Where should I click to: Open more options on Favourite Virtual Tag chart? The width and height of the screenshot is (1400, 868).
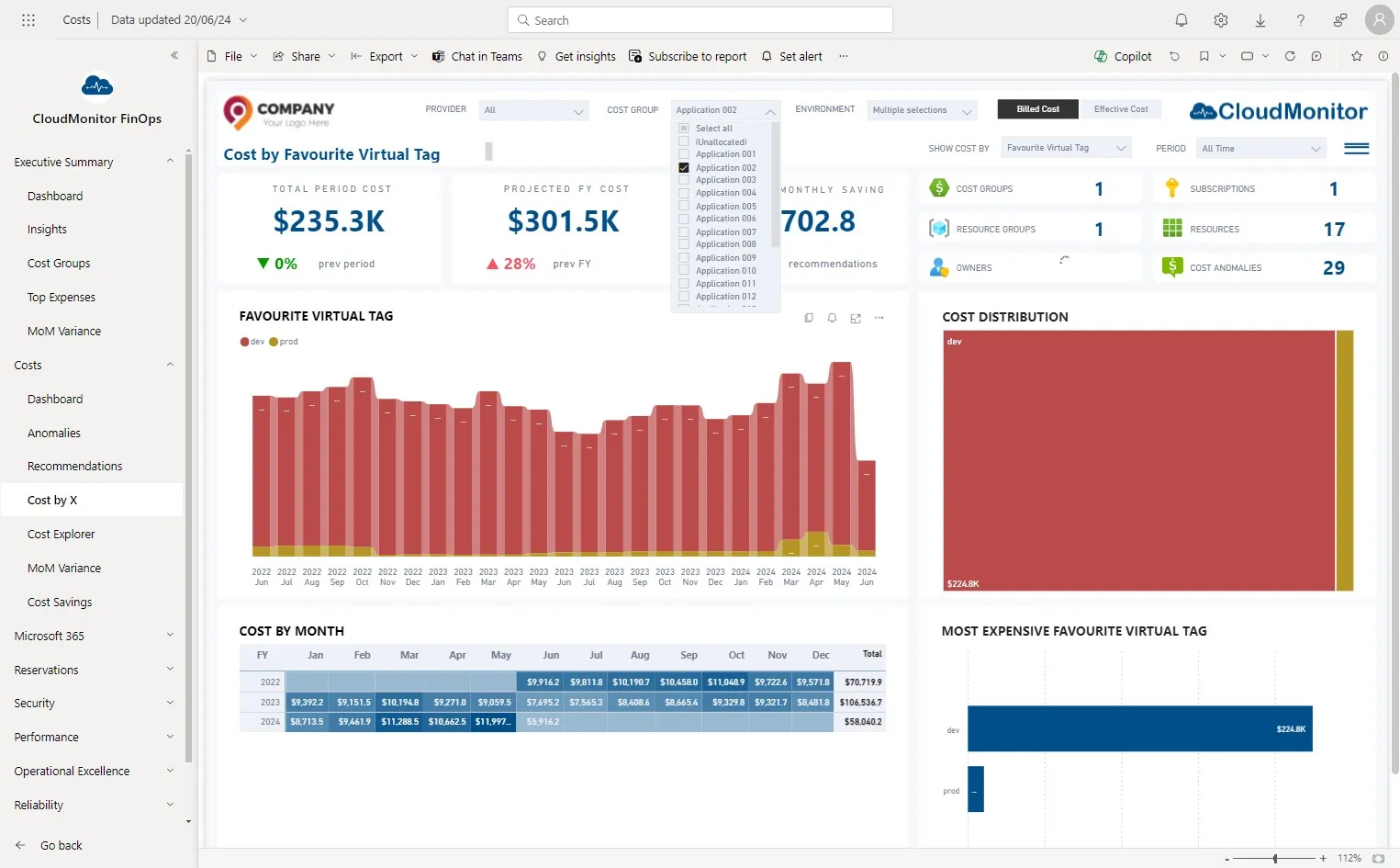point(879,318)
